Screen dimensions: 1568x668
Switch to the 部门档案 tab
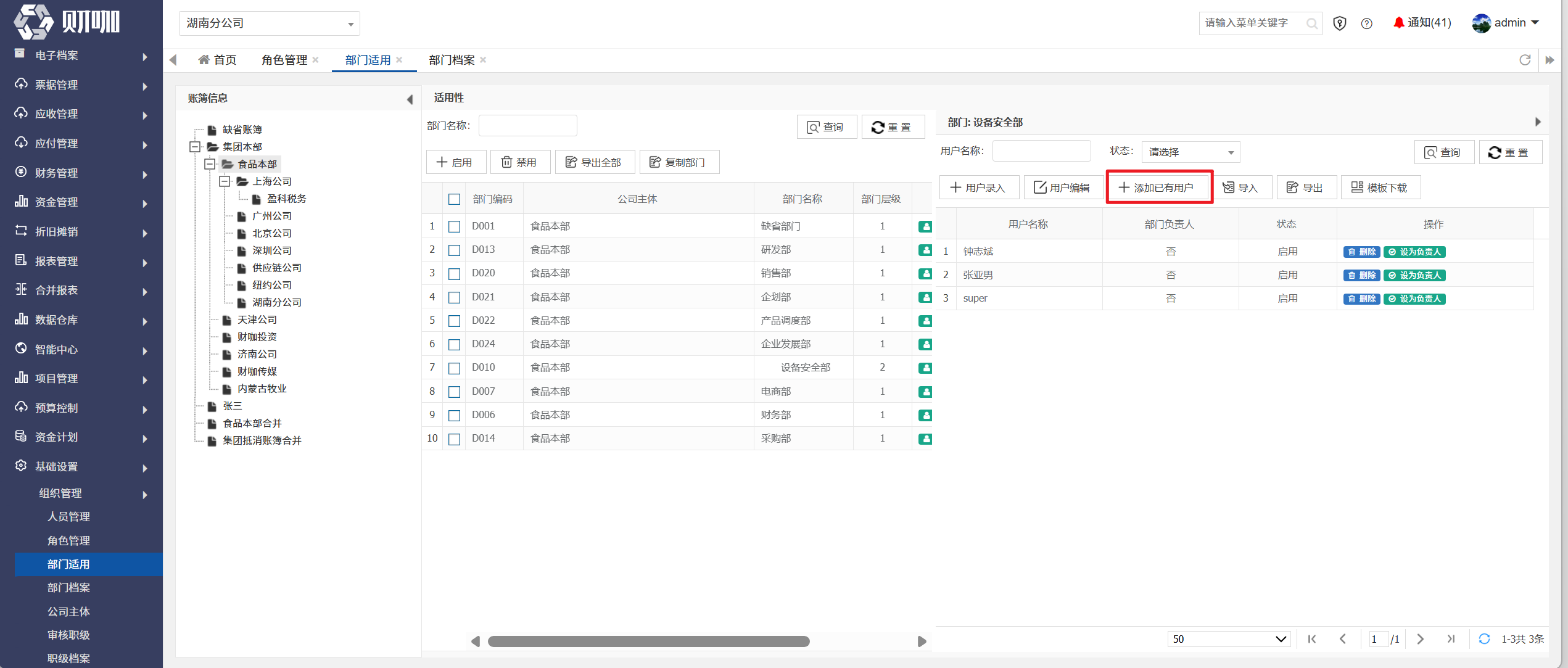452,60
